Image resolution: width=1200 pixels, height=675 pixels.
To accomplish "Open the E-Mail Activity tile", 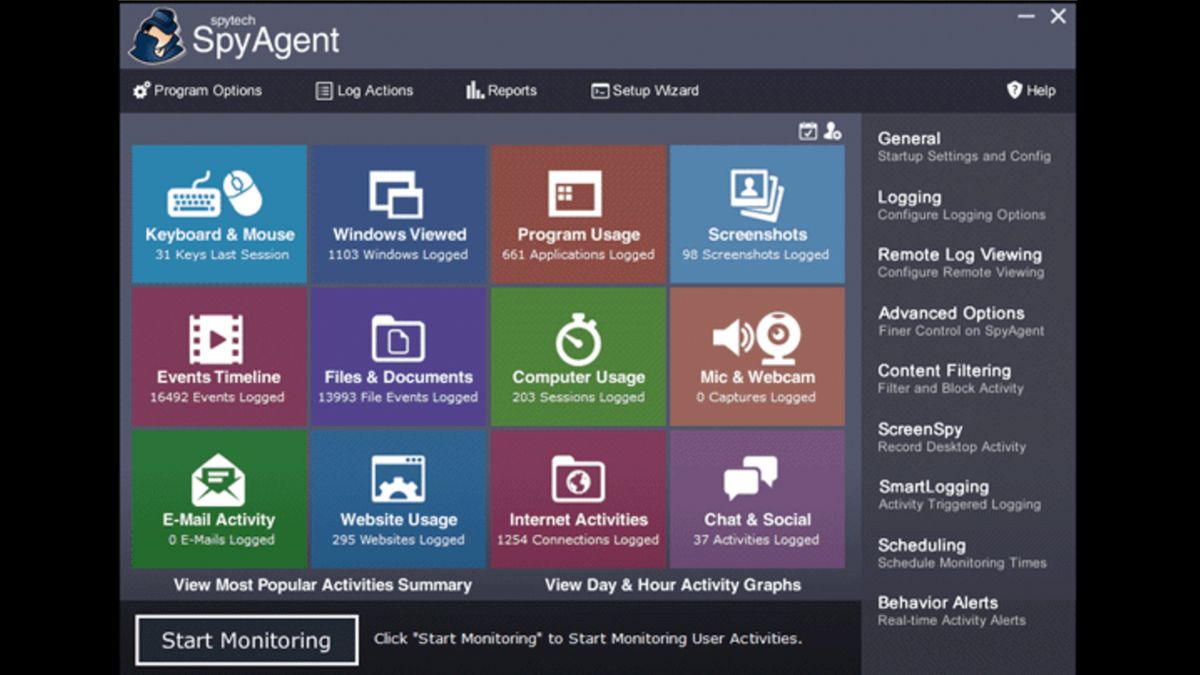I will [x=220, y=499].
